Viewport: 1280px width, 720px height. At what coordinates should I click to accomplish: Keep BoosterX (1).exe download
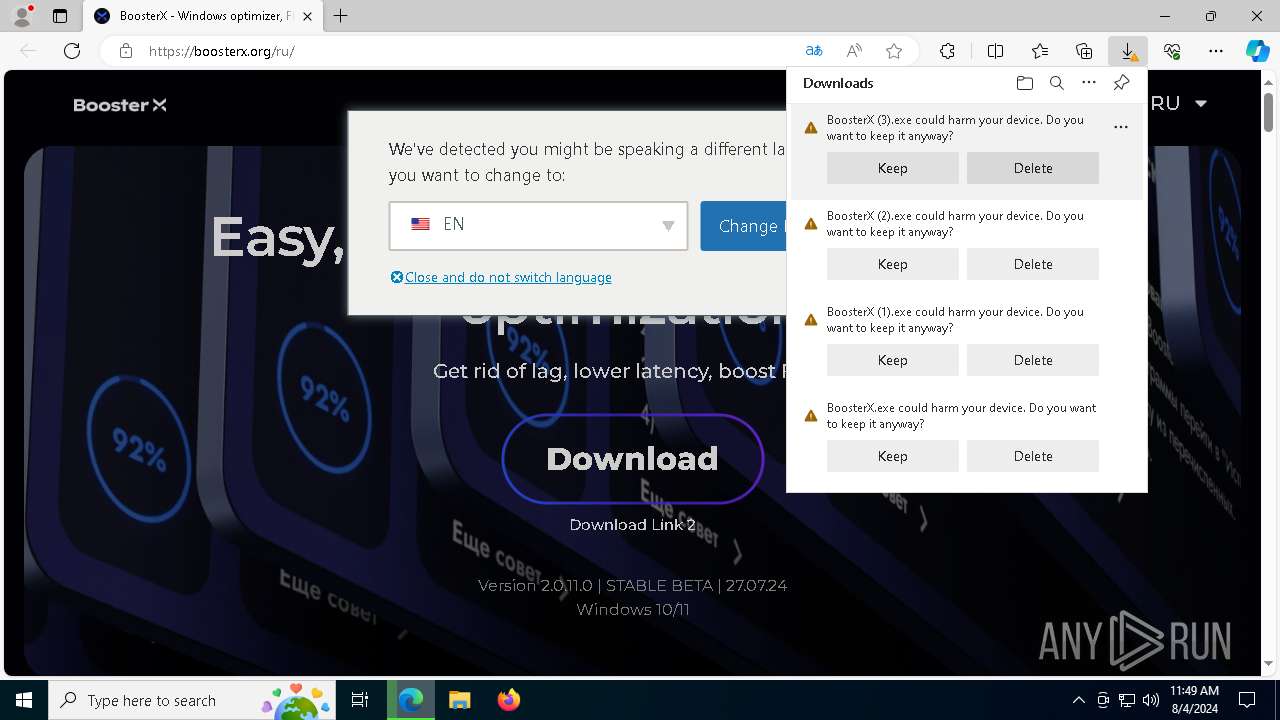coord(893,360)
